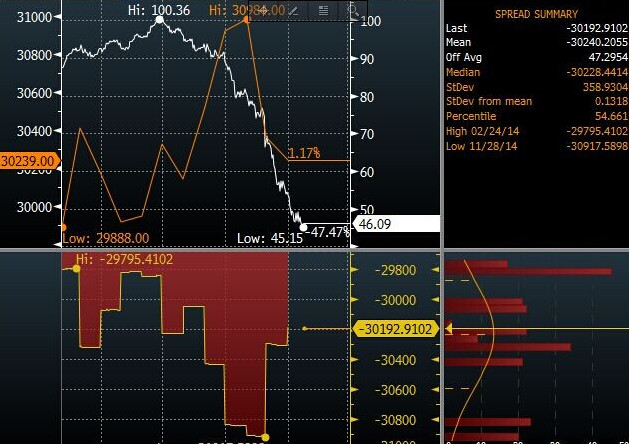Click the orange 1.17% change label
629x444 pixels.
303,153
